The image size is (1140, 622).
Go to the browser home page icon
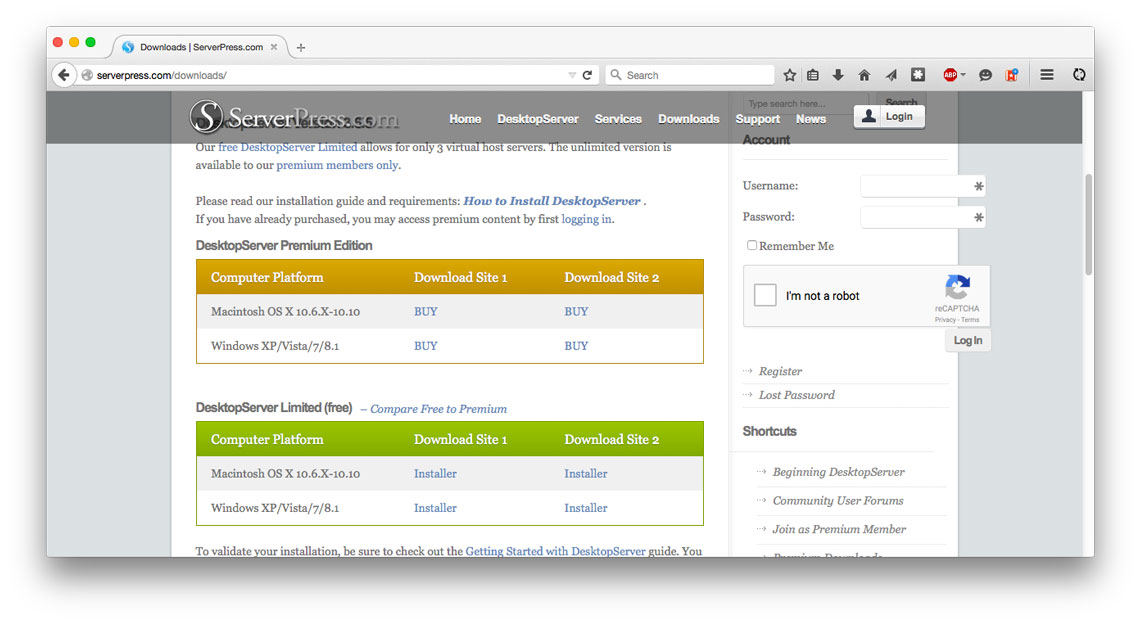[x=864, y=75]
